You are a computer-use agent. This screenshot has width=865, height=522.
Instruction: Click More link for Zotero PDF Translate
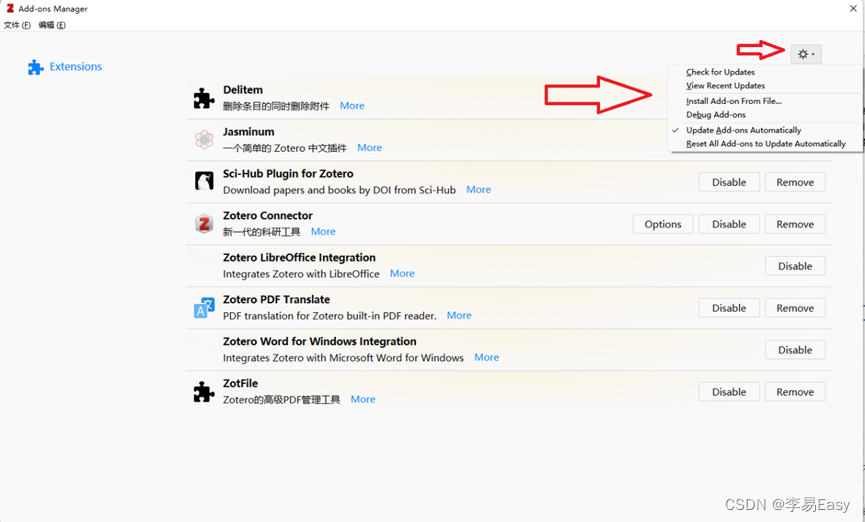click(x=459, y=315)
